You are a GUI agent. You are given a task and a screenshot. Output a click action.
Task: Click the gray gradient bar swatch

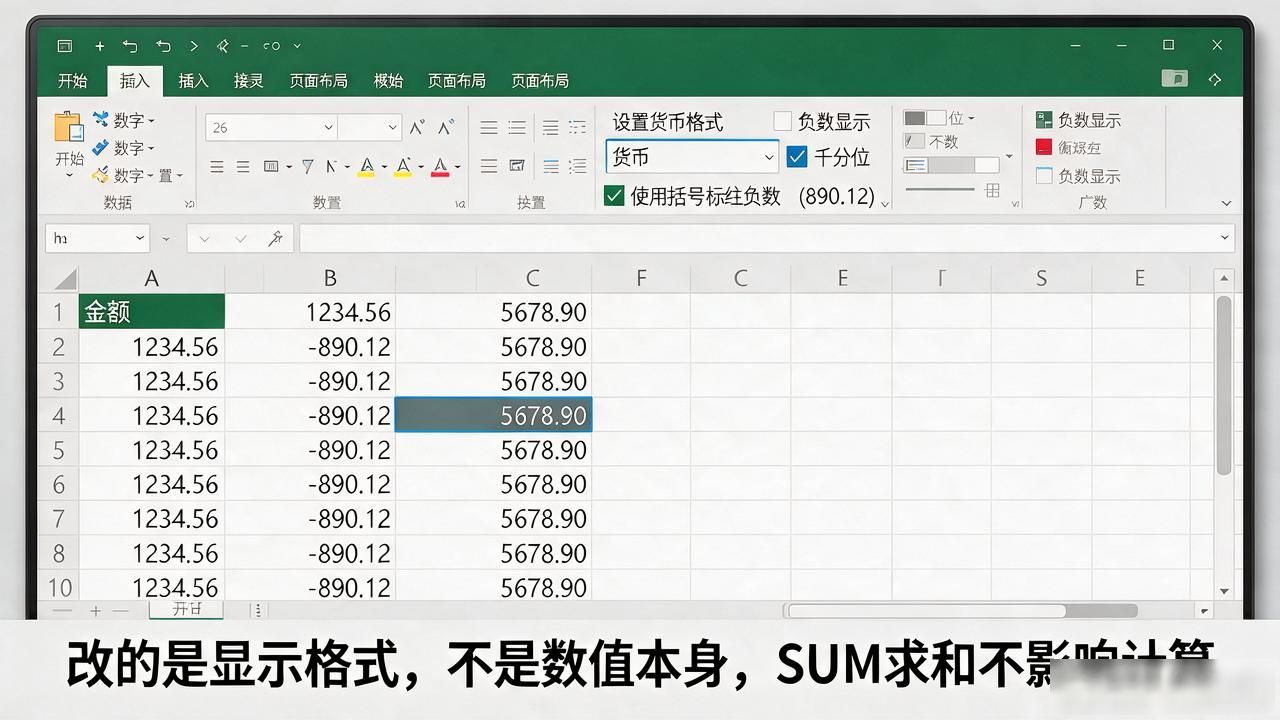pos(951,165)
